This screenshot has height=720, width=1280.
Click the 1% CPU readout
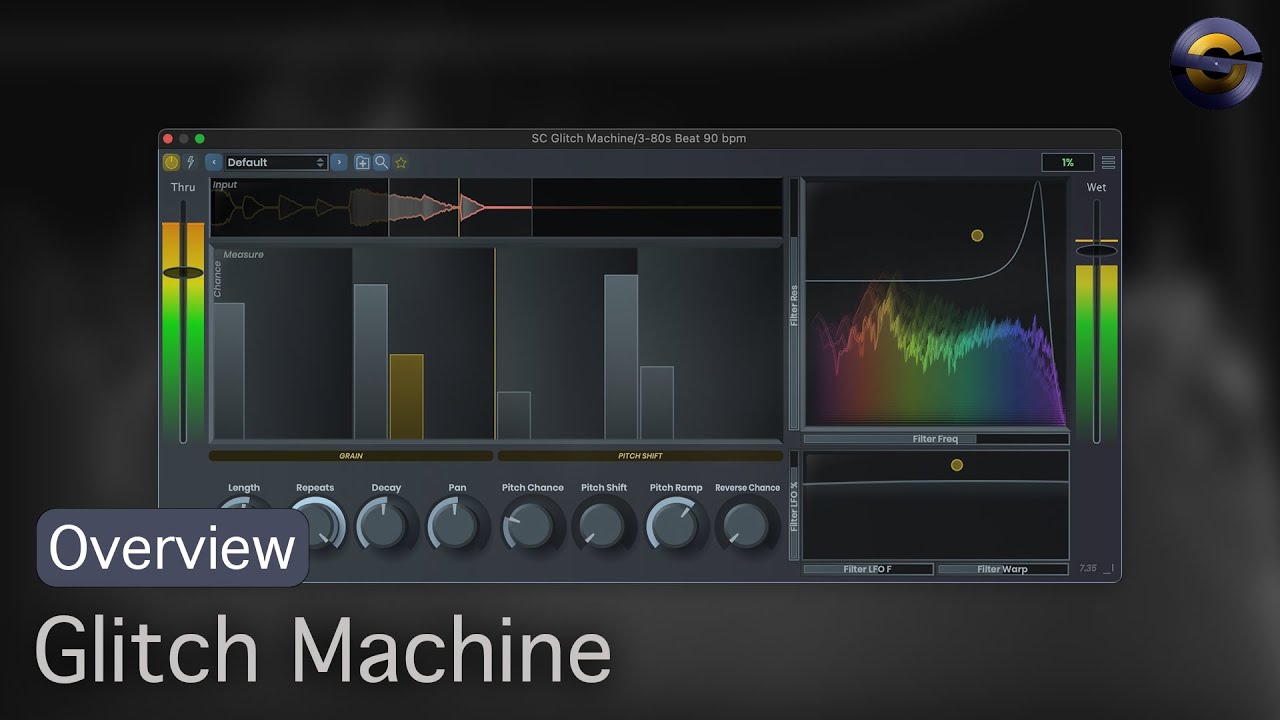tap(1067, 162)
